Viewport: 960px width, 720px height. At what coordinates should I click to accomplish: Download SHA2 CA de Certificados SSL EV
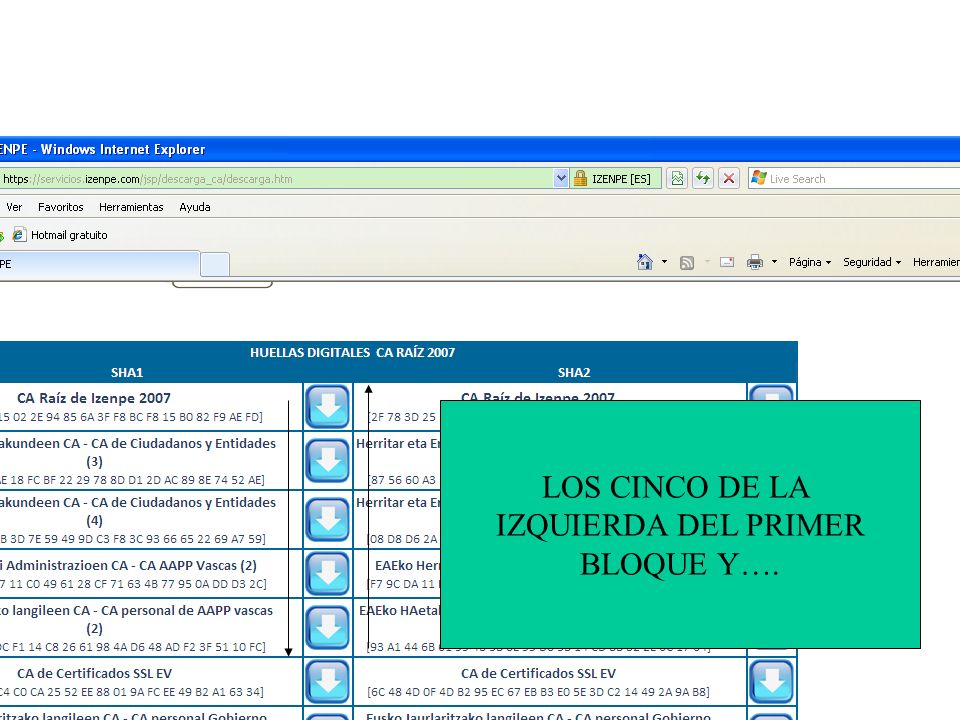point(771,681)
